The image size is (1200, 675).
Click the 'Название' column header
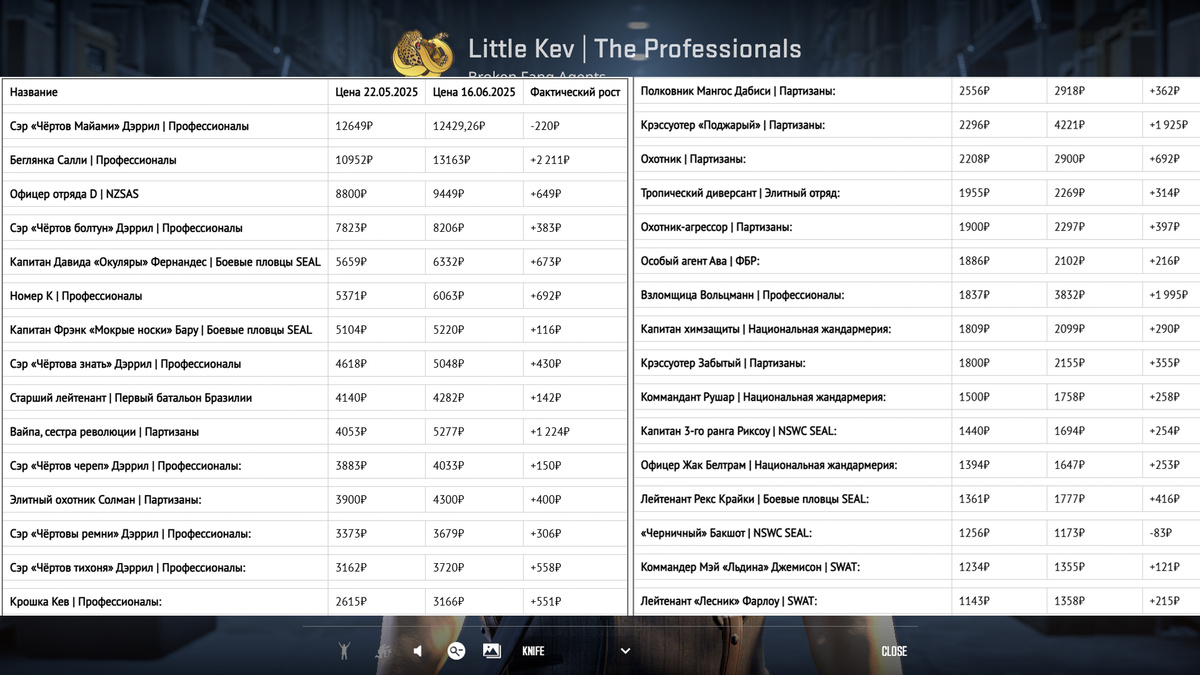(x=34, y=92)
